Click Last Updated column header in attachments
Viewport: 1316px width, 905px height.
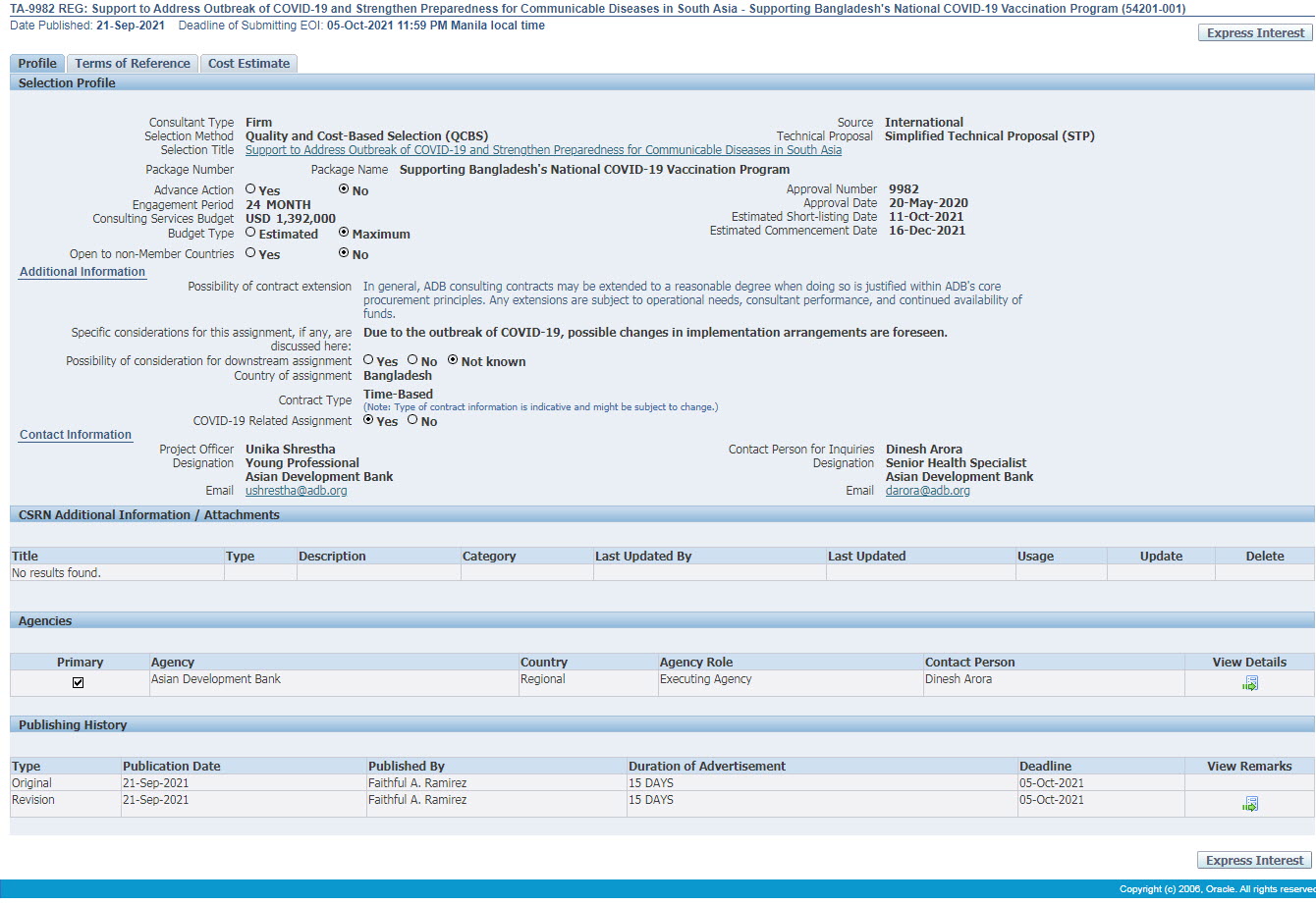point(866,557)
